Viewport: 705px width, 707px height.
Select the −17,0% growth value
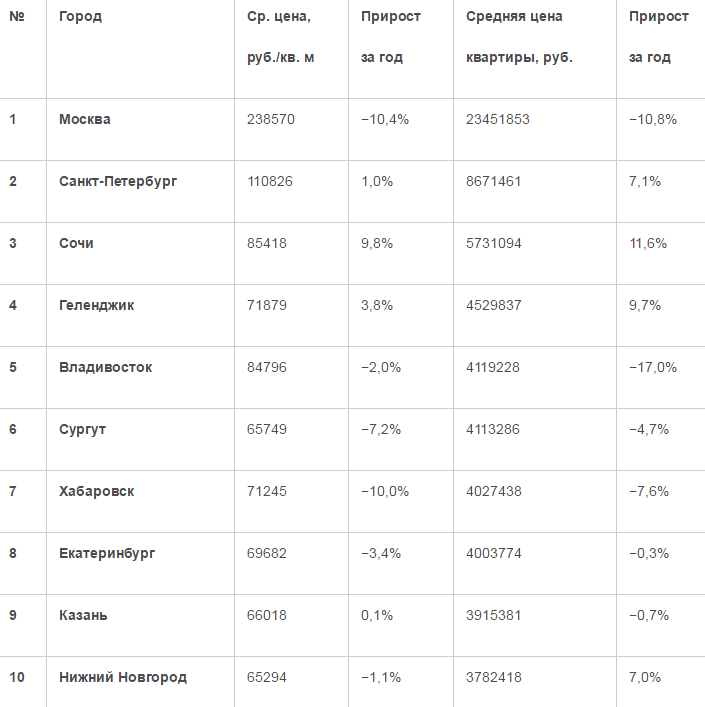click(x=653, y=367)
